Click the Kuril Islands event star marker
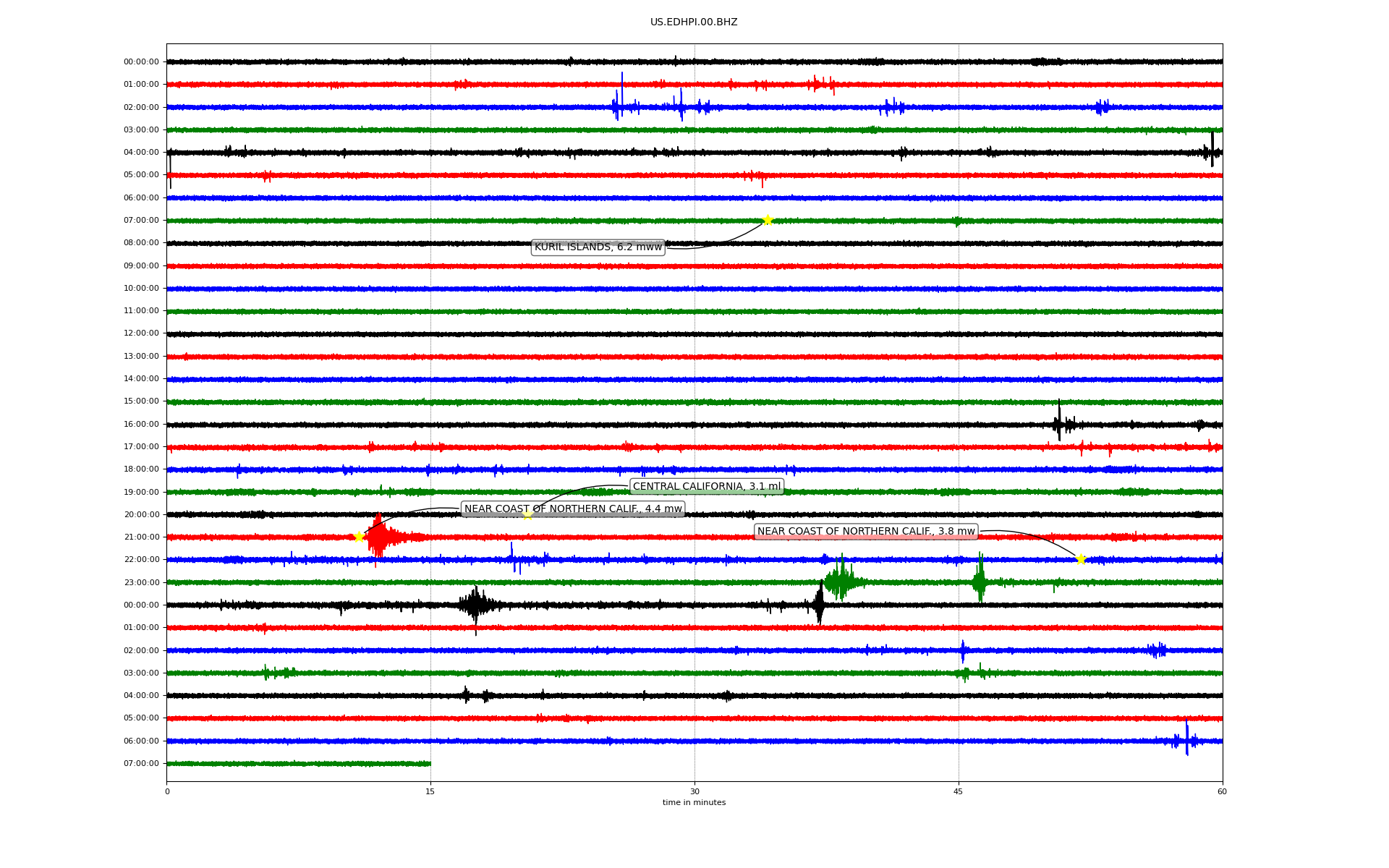This screenshot has width=1389, height=868. 768,220
